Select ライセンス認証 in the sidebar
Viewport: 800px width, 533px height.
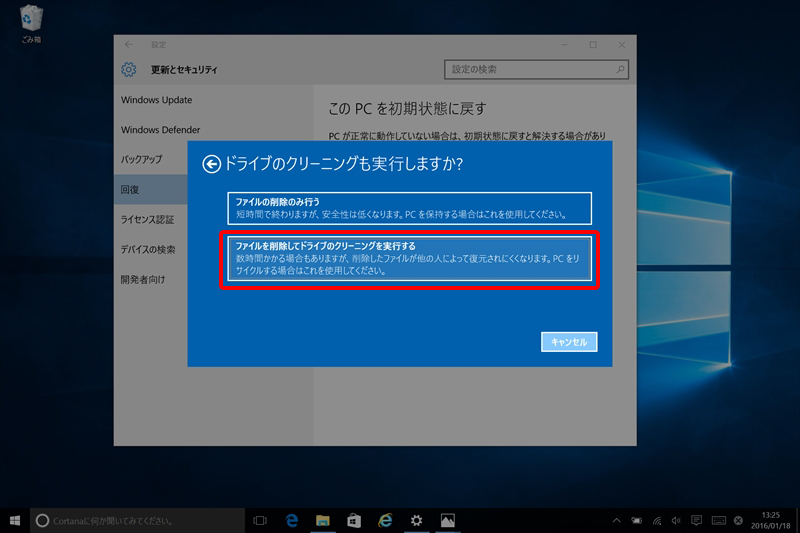click(147, 220)
